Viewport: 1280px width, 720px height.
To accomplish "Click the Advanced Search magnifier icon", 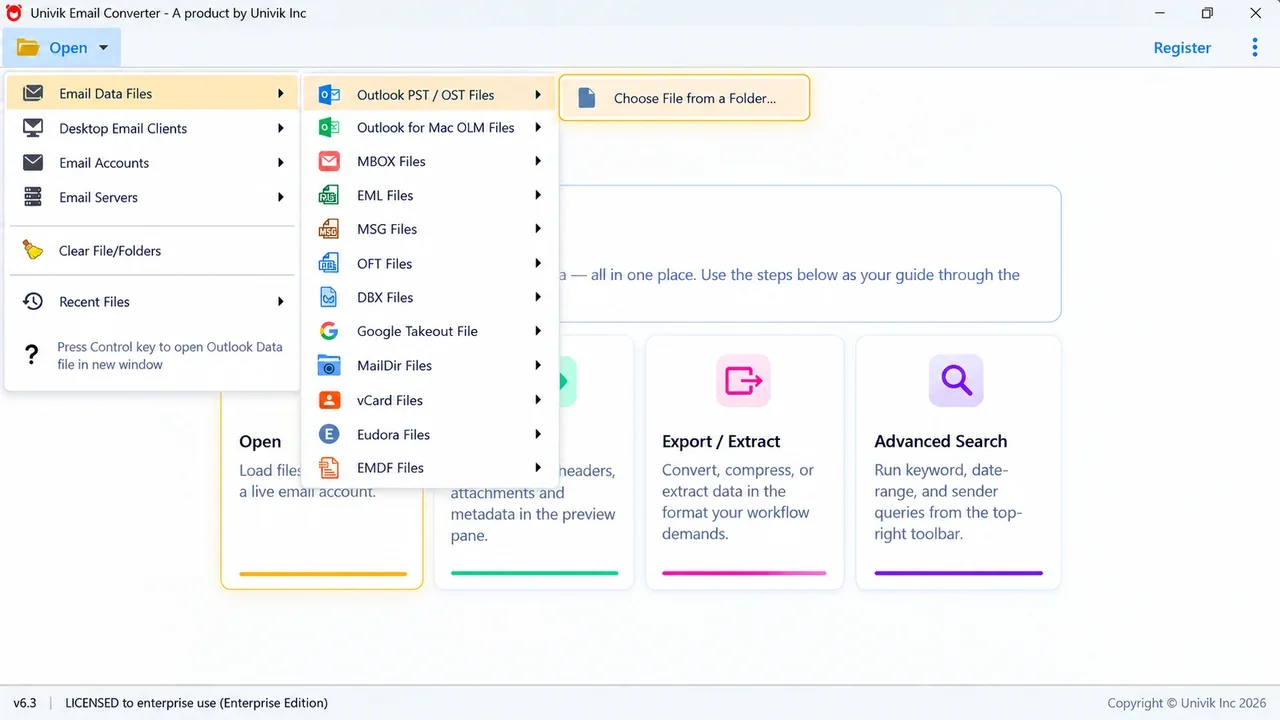I will pyautogui.click(x=956, y=380).
